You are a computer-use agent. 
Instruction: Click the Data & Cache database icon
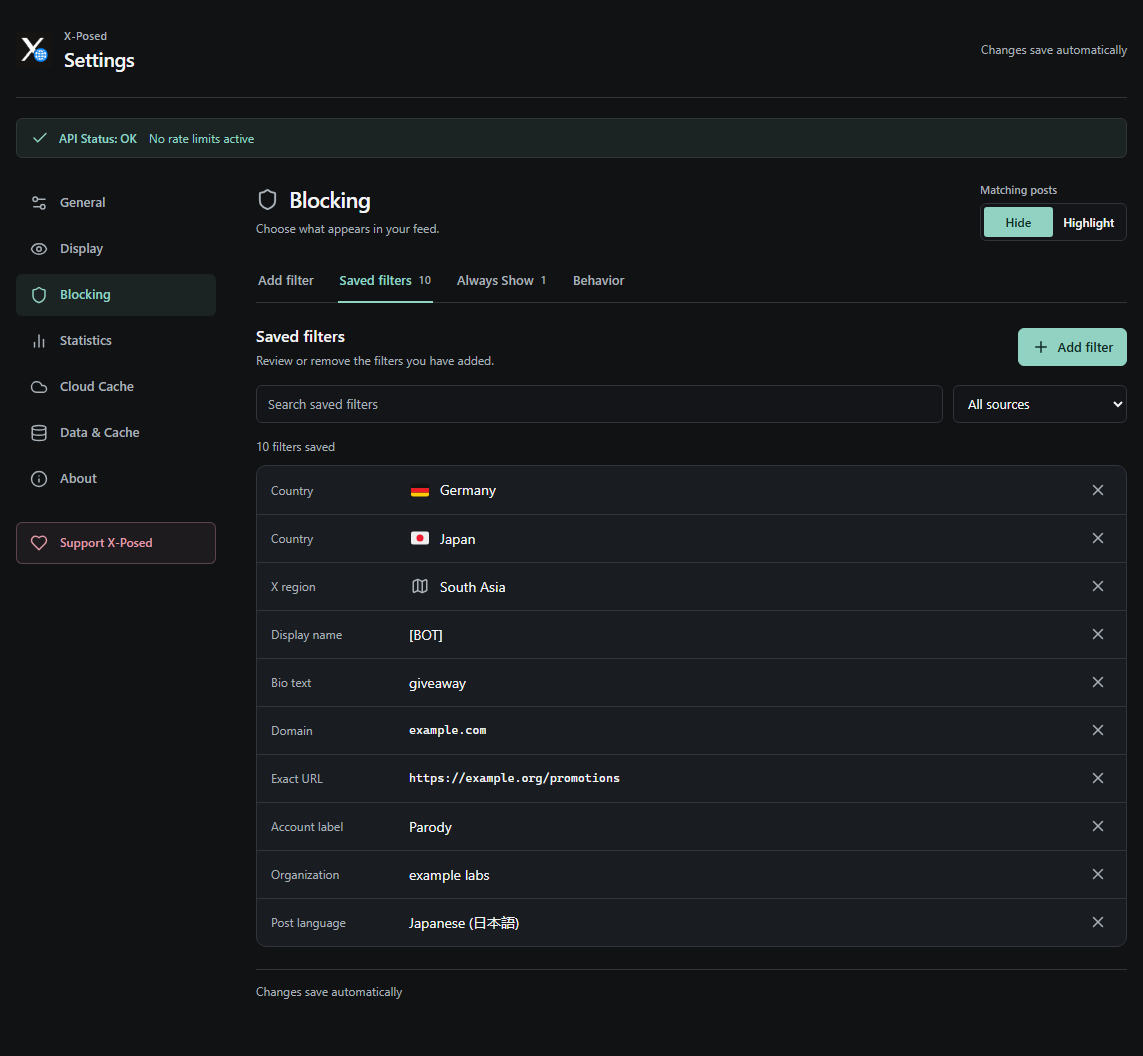click(39, 432)
